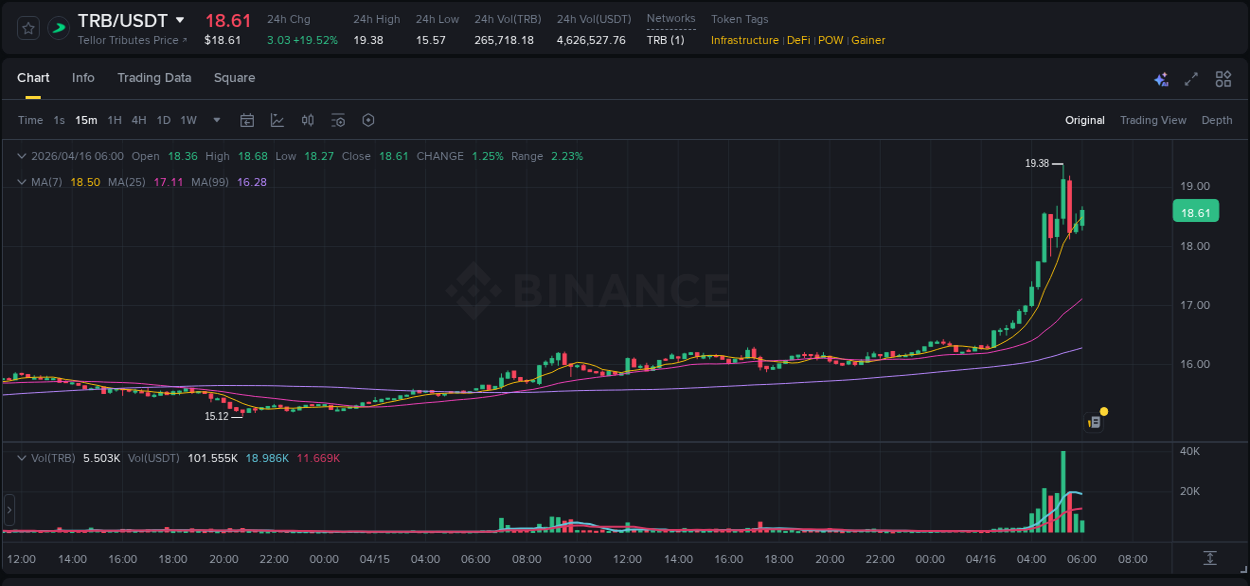Screen dimensions: 1250x586
Task: Underline Networks by toggling TRB (1)
Action: (x=666, y=40)
